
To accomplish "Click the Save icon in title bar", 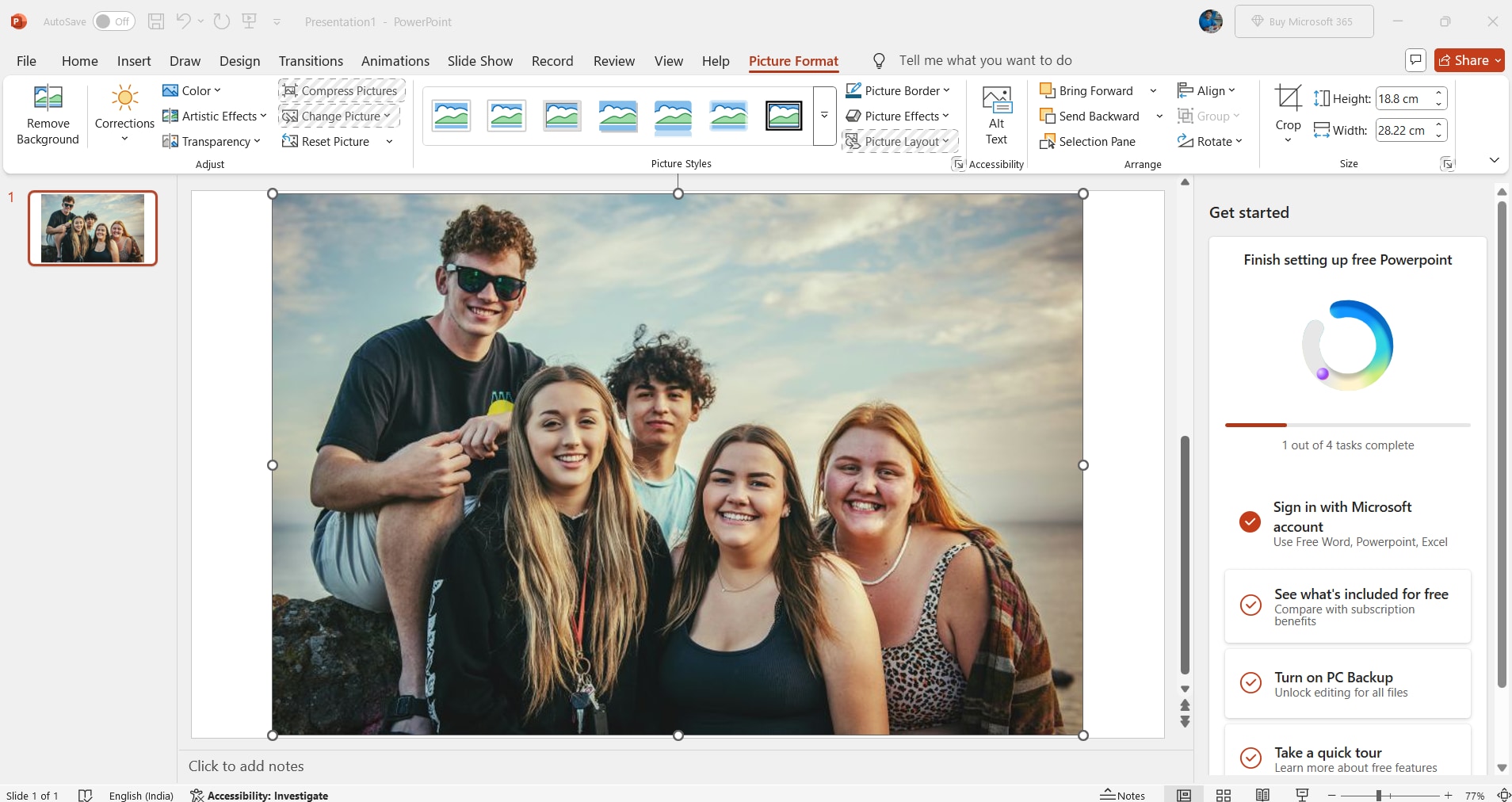I will (156, 21).
